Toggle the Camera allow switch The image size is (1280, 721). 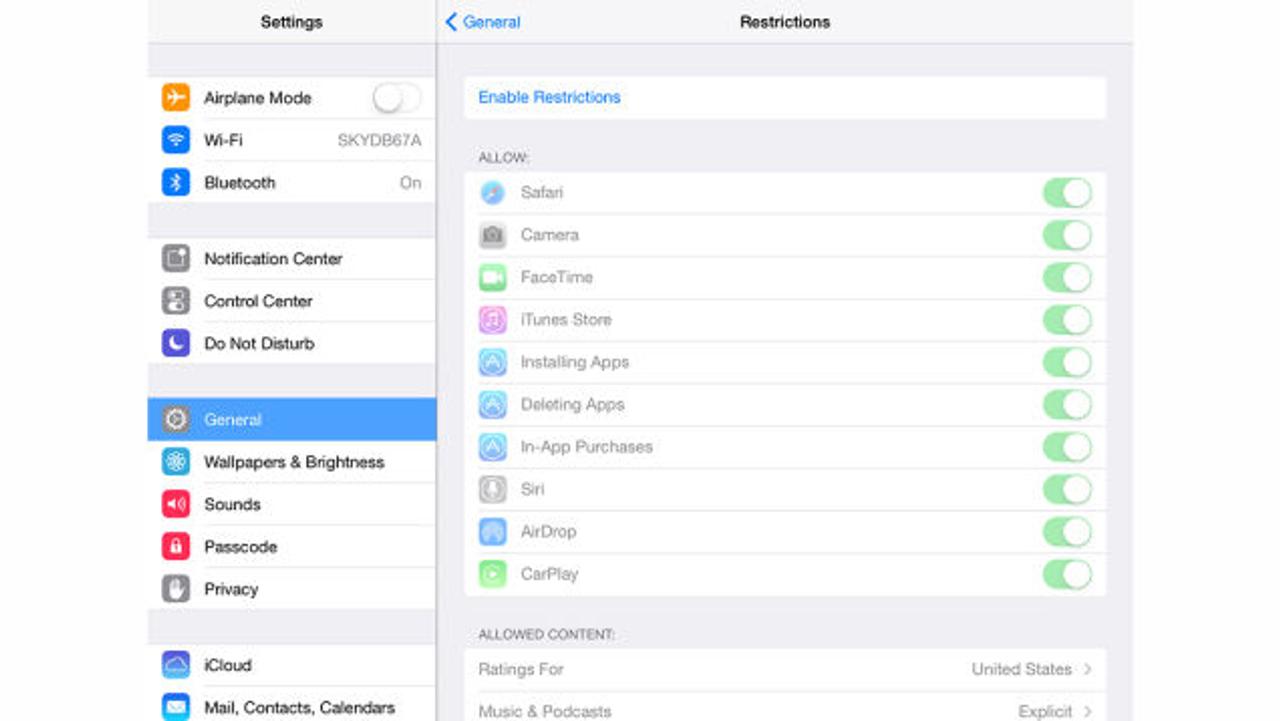pos(1067,235)
